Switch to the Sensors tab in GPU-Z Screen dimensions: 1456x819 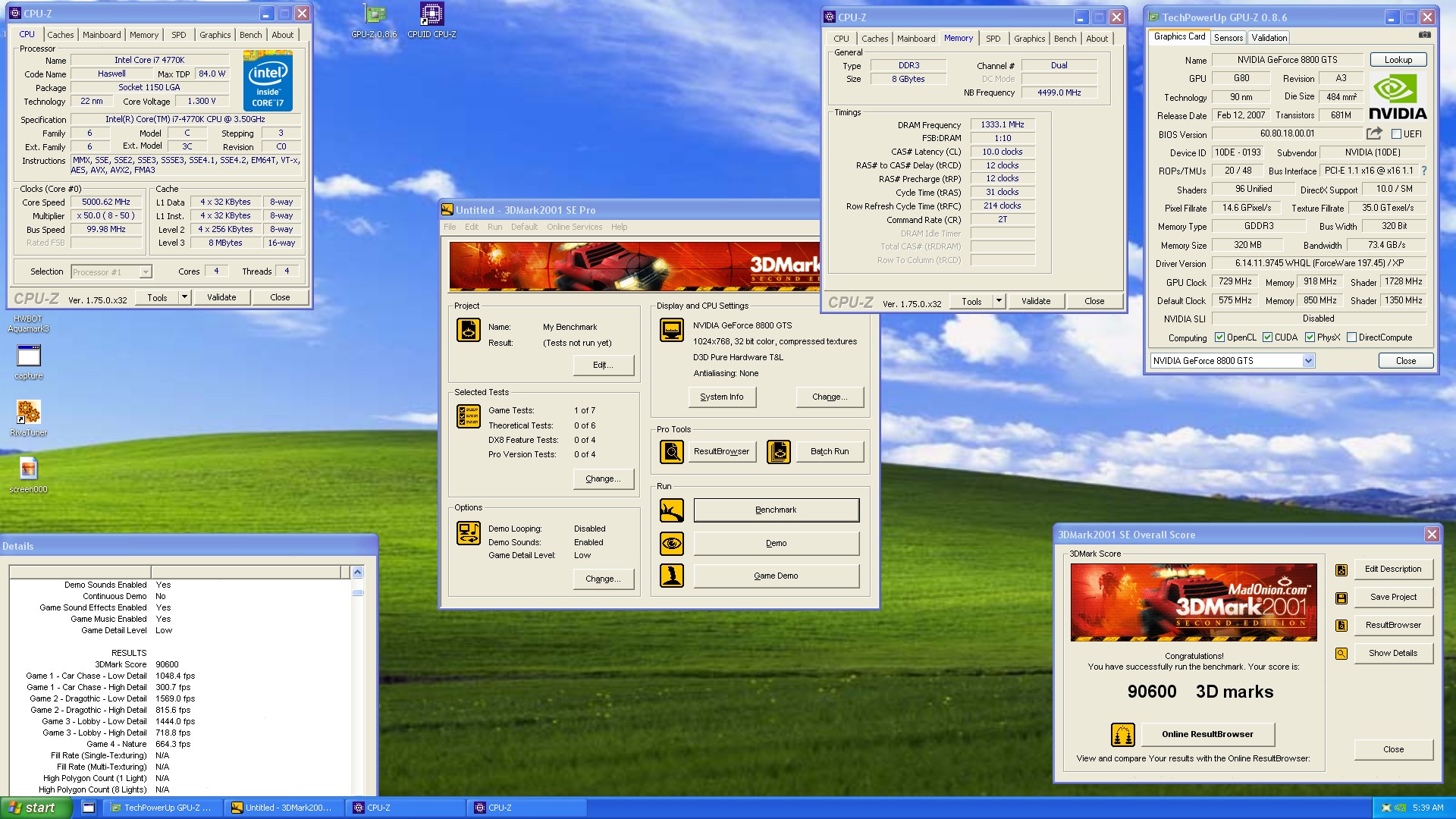point(1228,37)
